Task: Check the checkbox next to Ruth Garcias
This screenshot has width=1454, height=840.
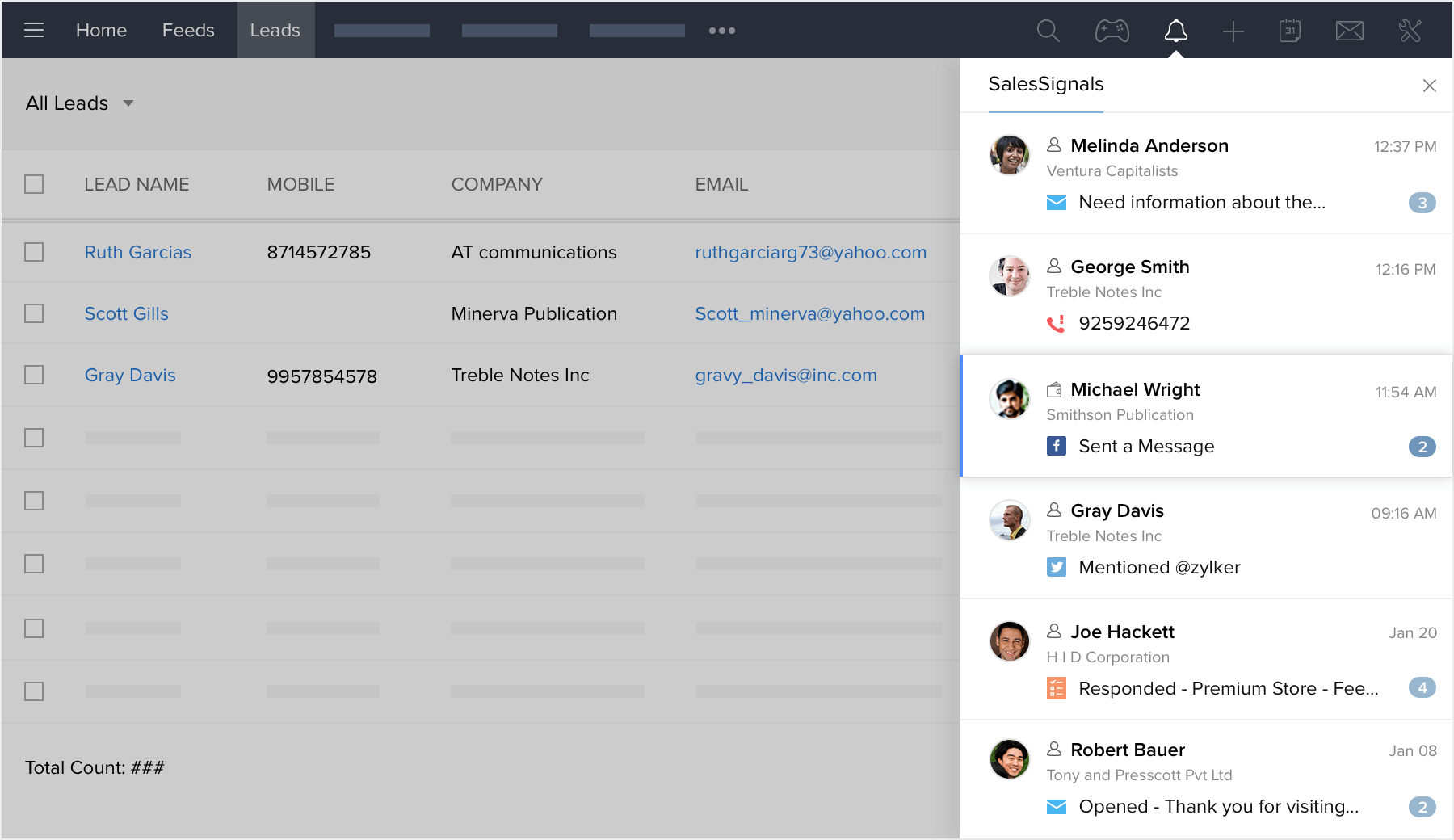Action: pyautogui.click(x=33, y=252)
